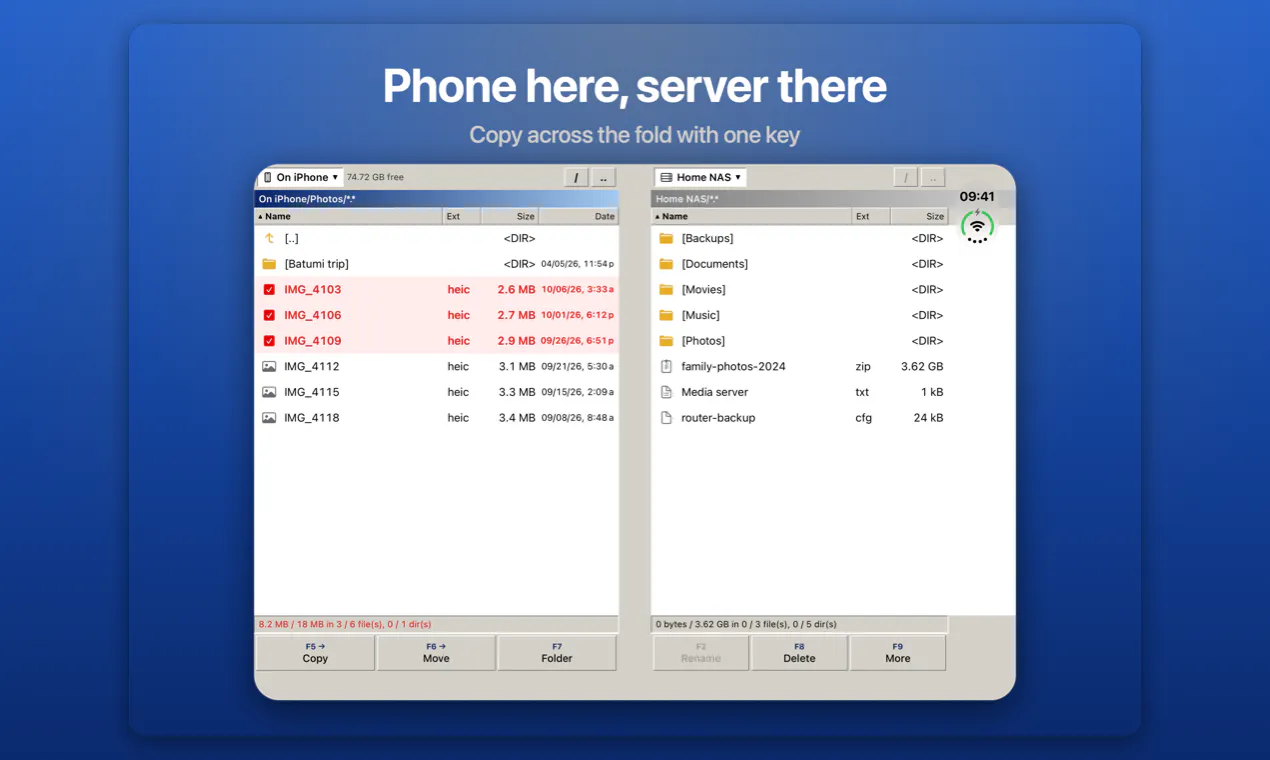
Task: Click the Wi-Fi transfer status icon
Action: pyautogui.click(x=977, y=227)
